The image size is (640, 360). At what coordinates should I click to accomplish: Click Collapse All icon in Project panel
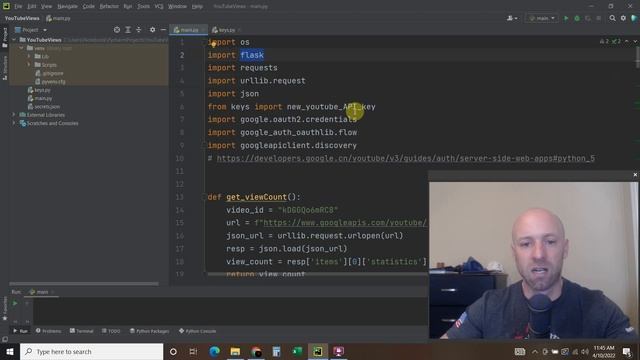(138, 30)
